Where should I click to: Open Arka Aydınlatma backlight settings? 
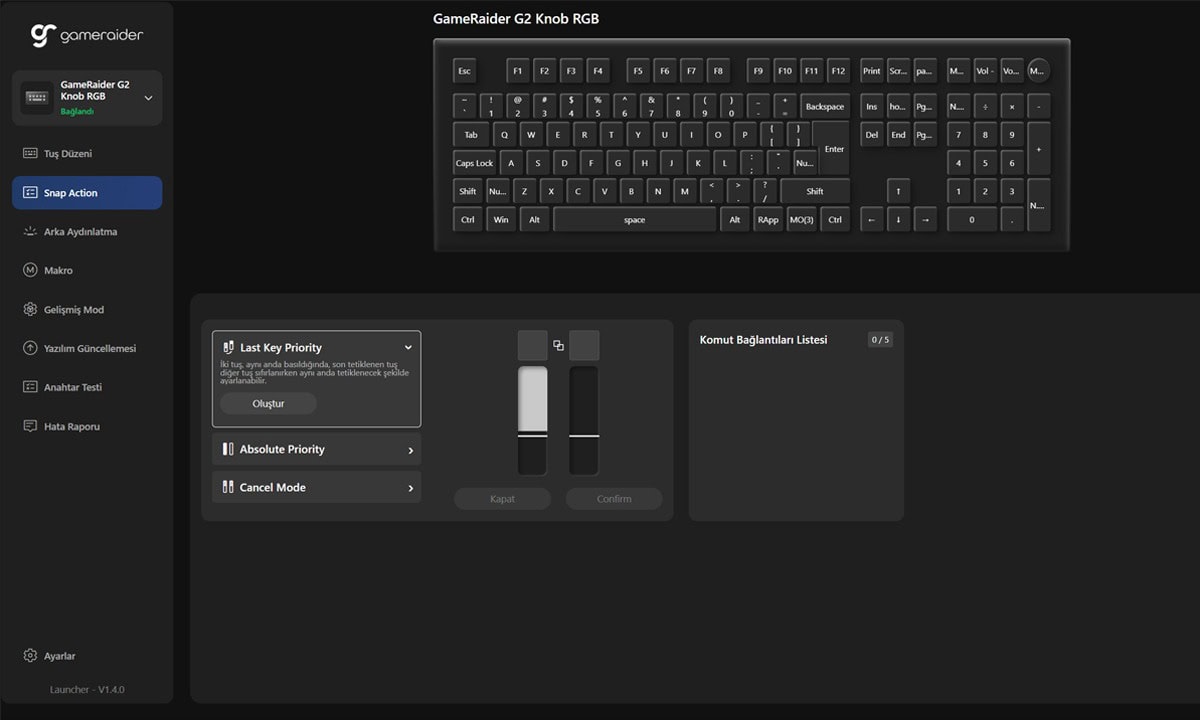pos(87,232)
